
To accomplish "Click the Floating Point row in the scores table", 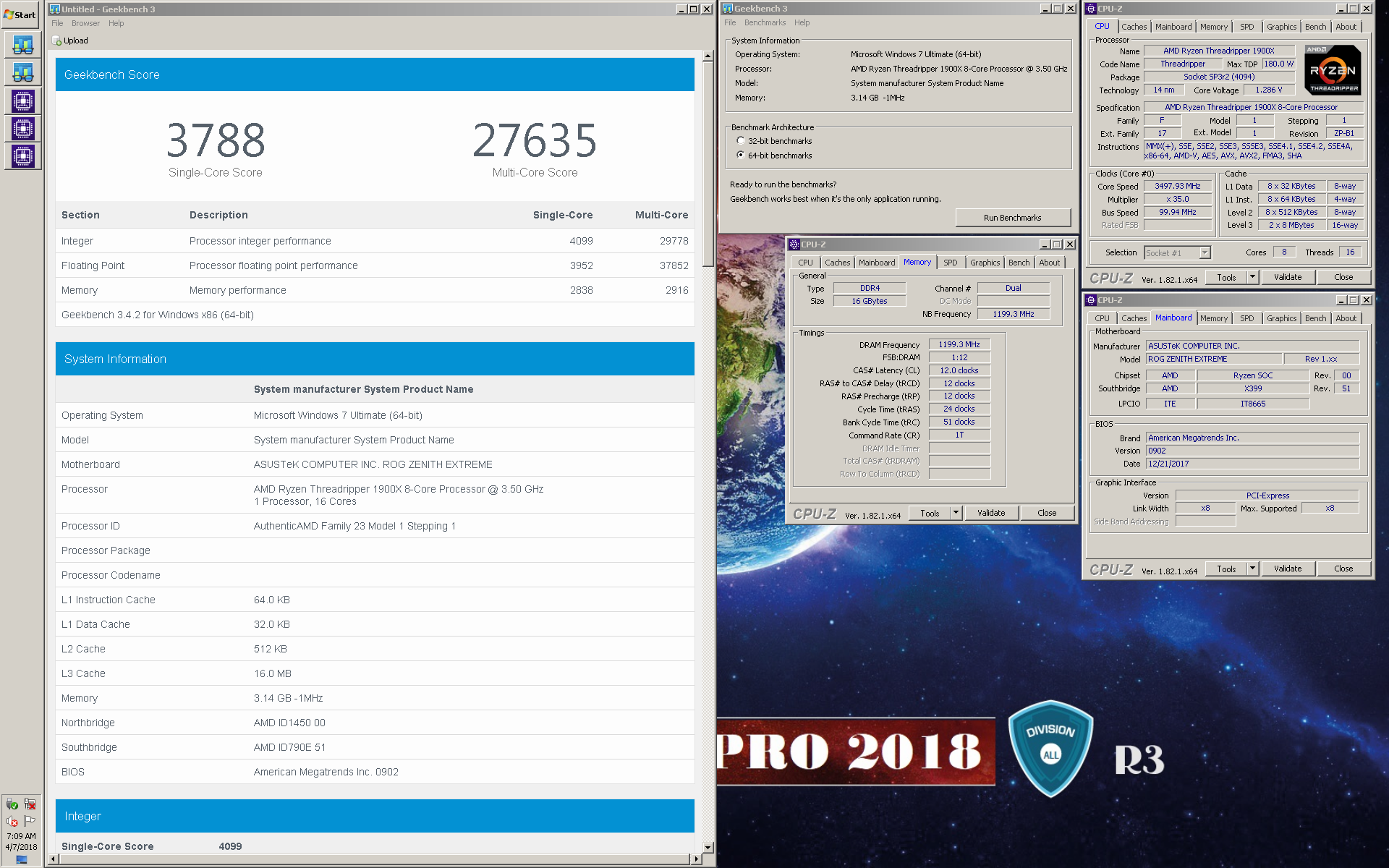I will 375,265.
